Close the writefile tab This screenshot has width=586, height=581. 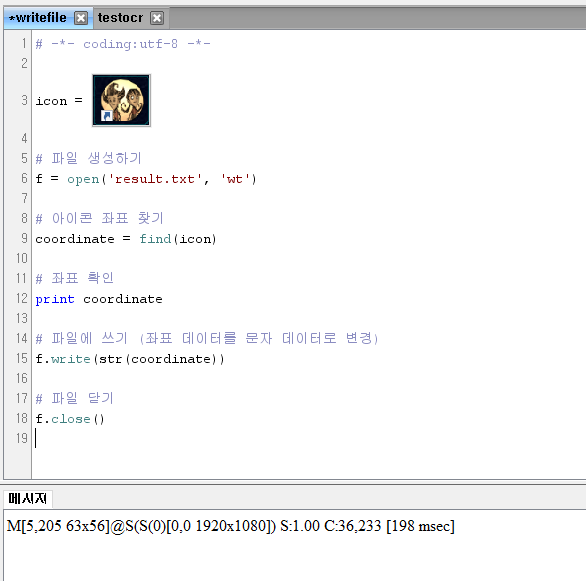coord(81,18)
